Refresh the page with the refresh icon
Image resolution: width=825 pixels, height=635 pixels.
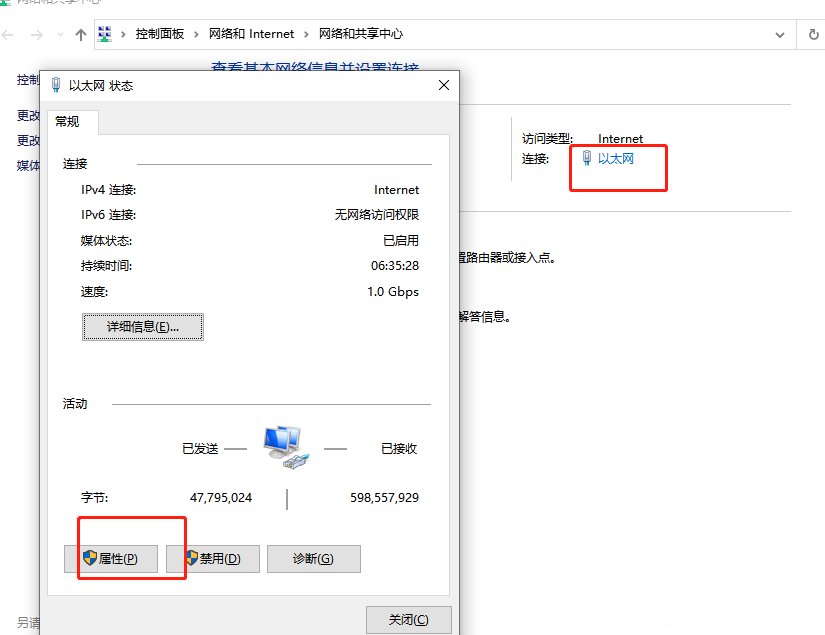[813, 34]
